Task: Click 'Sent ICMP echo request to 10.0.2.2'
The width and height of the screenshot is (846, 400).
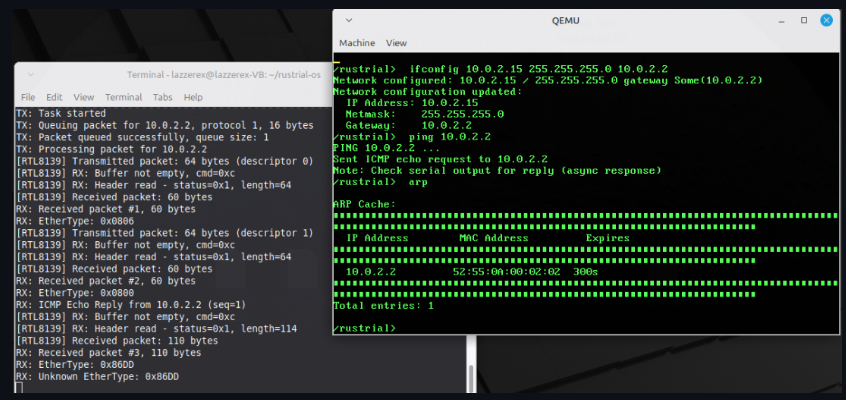Action: pyautogui.click(x=440, y=159)
